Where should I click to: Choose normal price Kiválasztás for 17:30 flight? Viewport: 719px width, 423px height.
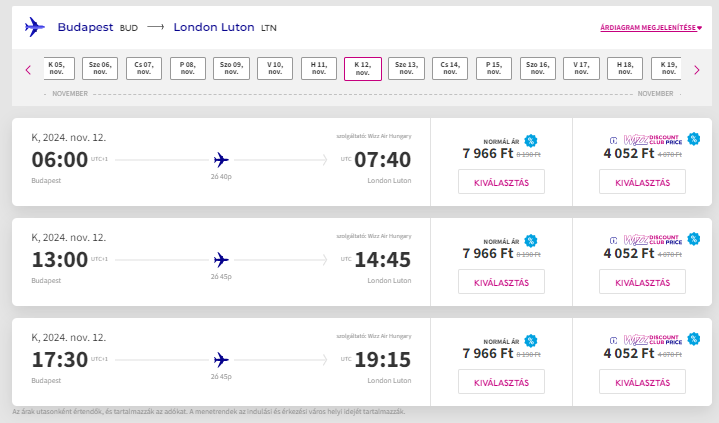pos(501,382)
